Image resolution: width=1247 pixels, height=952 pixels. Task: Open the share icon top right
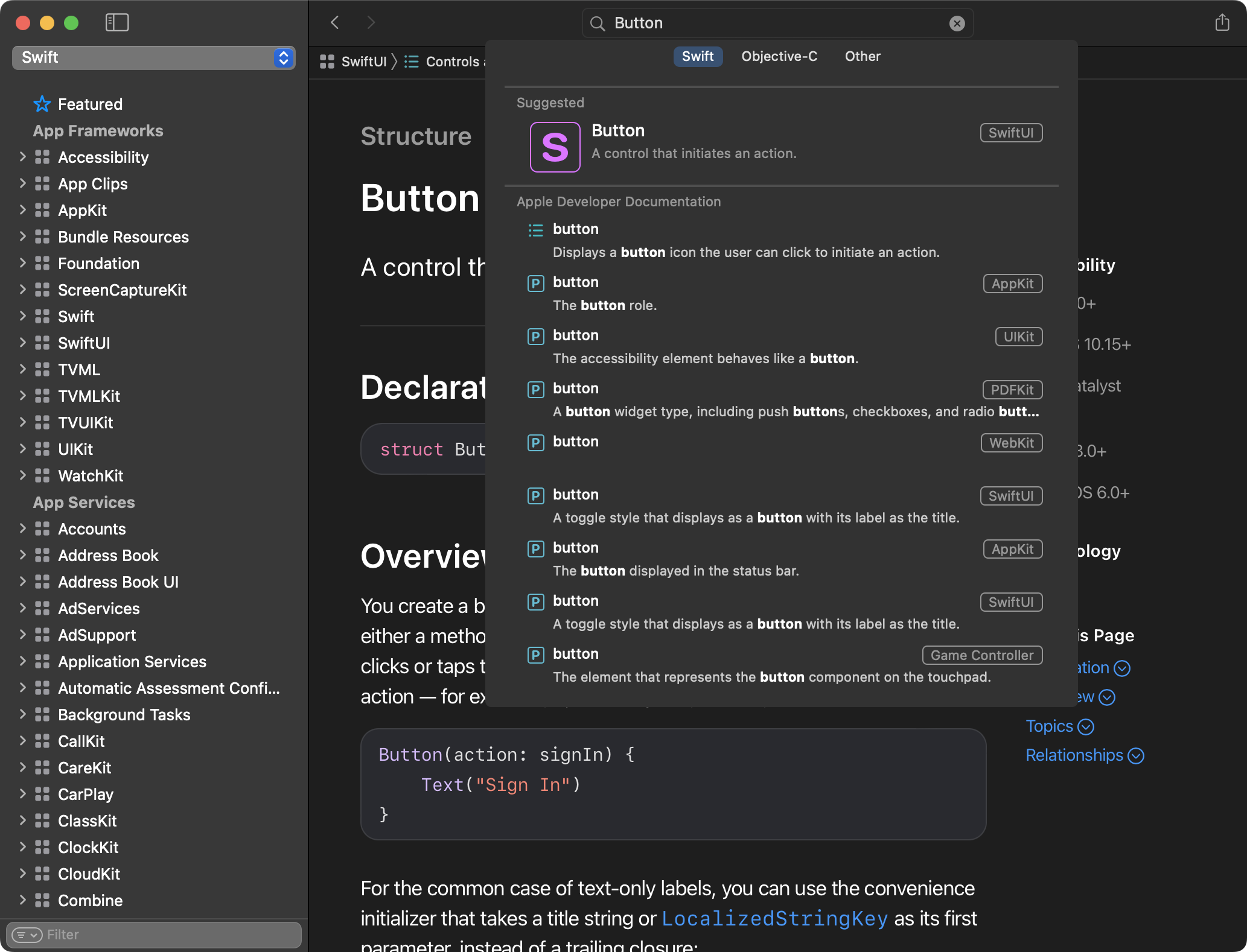(x=1223, y=22)
